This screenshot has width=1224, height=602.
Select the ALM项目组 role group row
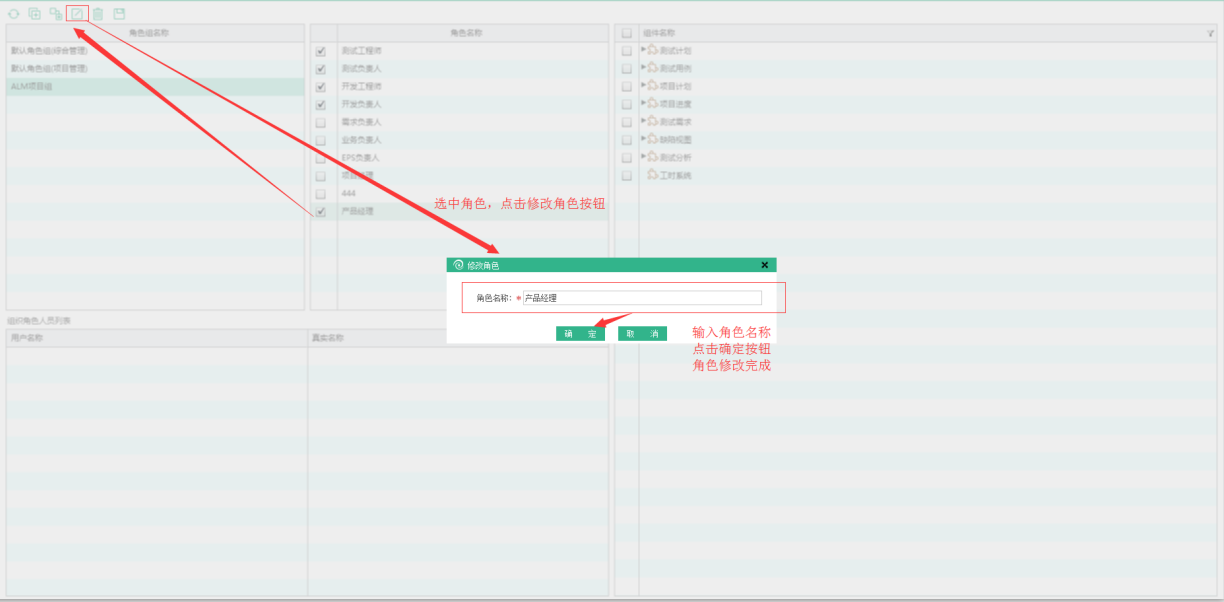(x=155, y=87)
